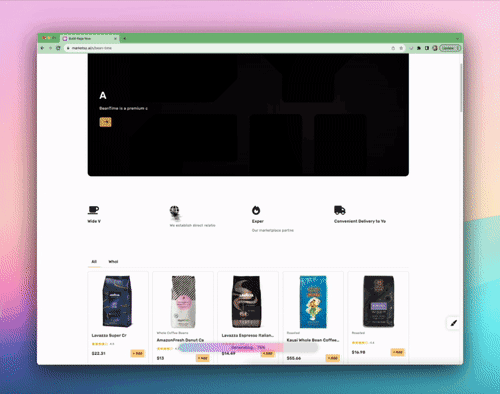
Task: Open the browser profile avatar
Action: coord(435,48)
